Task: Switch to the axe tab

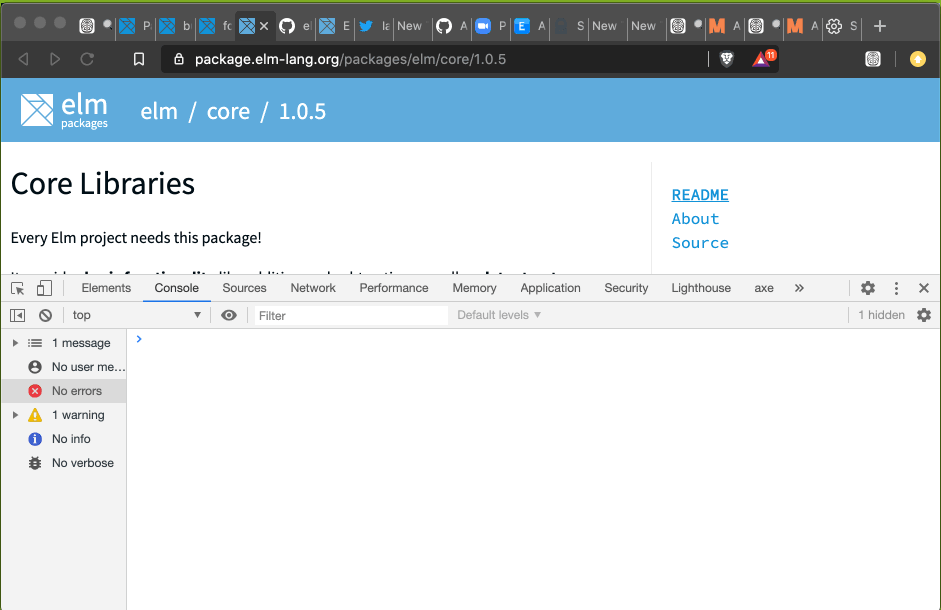Action: [x=763, y=288]
